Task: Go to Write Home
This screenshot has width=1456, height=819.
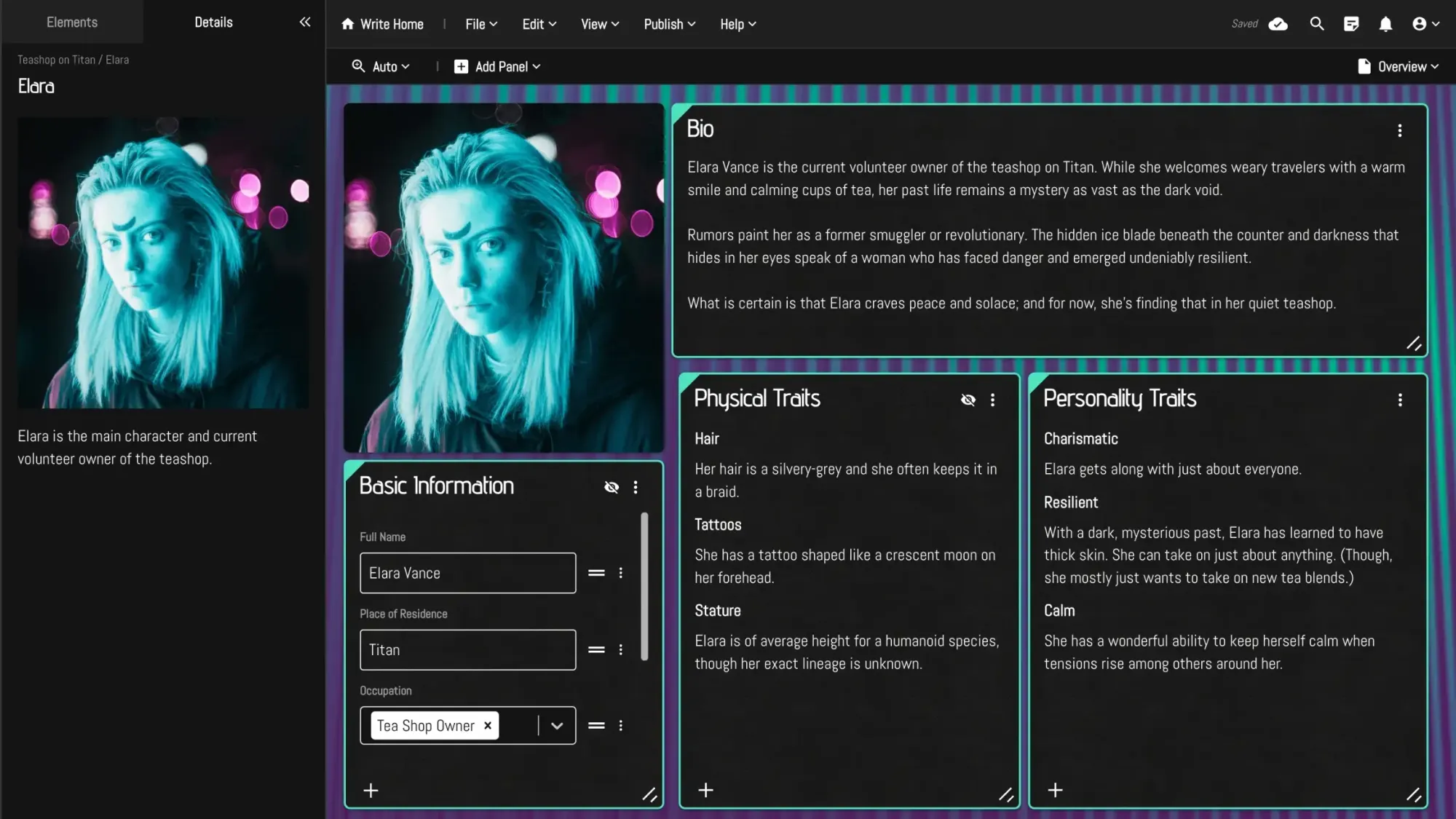Action: 382,24
